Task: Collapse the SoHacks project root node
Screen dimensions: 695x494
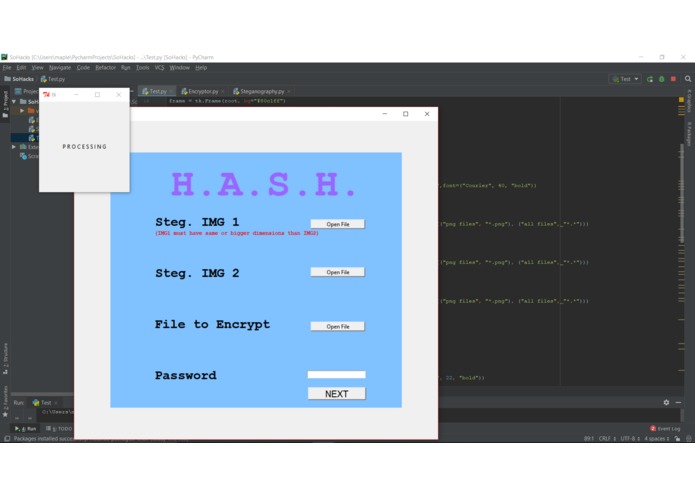Action: [14, 101]
